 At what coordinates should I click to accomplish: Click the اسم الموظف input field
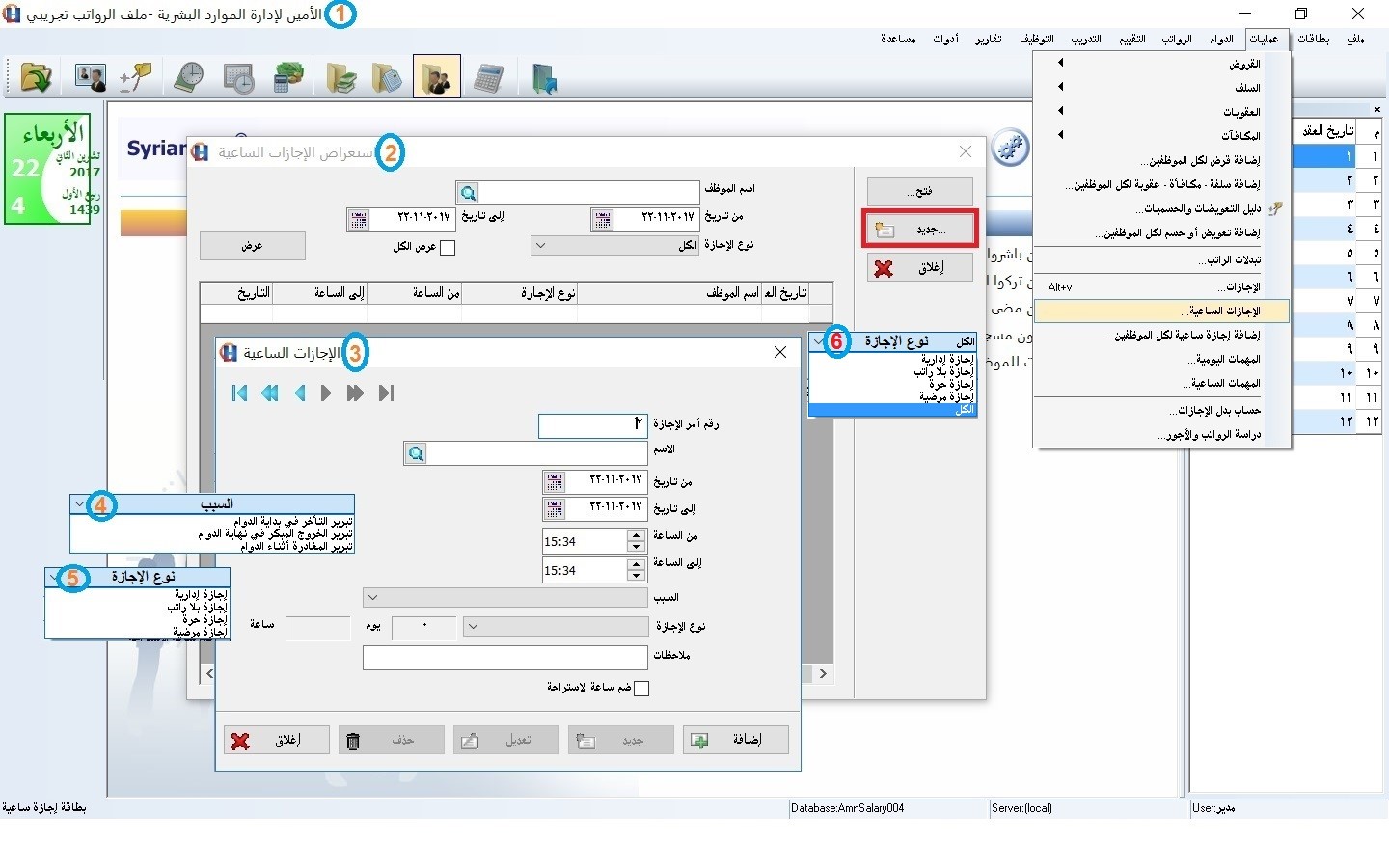coord(588,193)
